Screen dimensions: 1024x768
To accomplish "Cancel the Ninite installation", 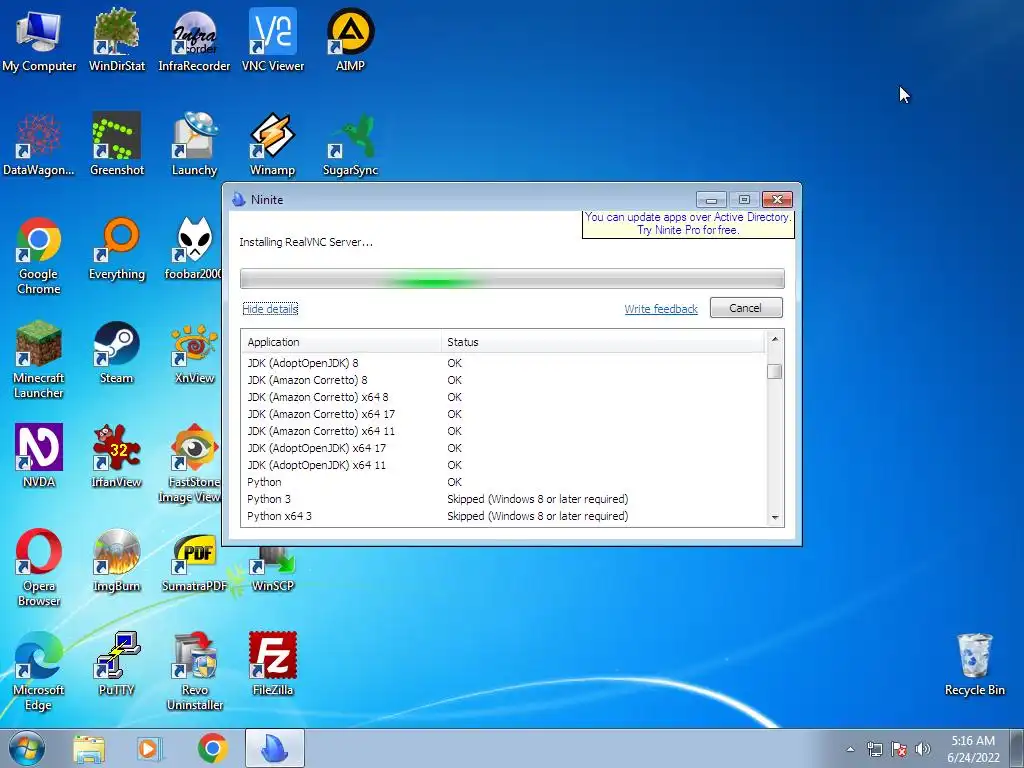I will (x=746, y=308).
